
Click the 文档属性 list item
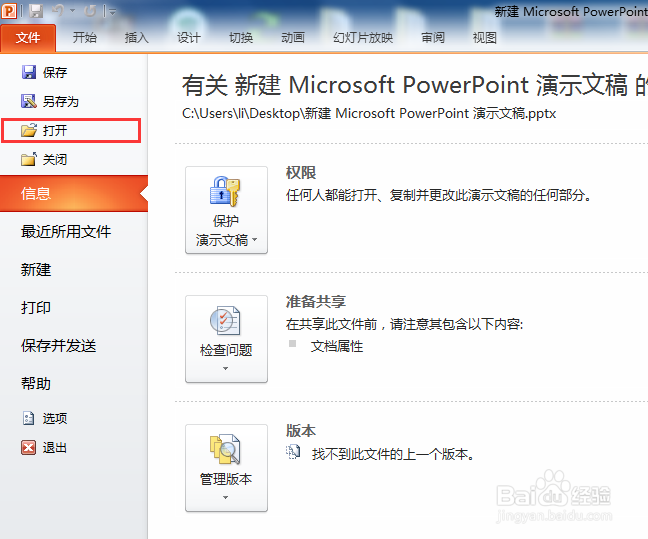pos(337,346)
